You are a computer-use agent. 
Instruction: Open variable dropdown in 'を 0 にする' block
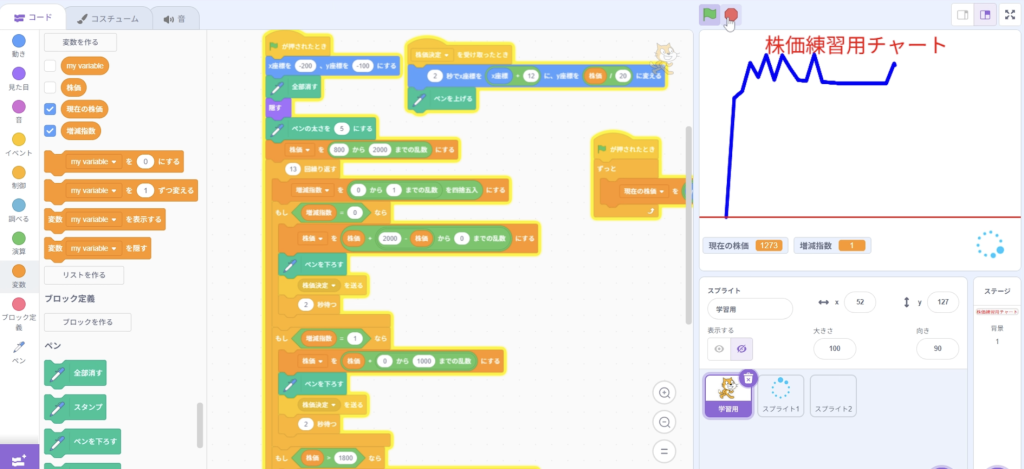coord(94,161)
